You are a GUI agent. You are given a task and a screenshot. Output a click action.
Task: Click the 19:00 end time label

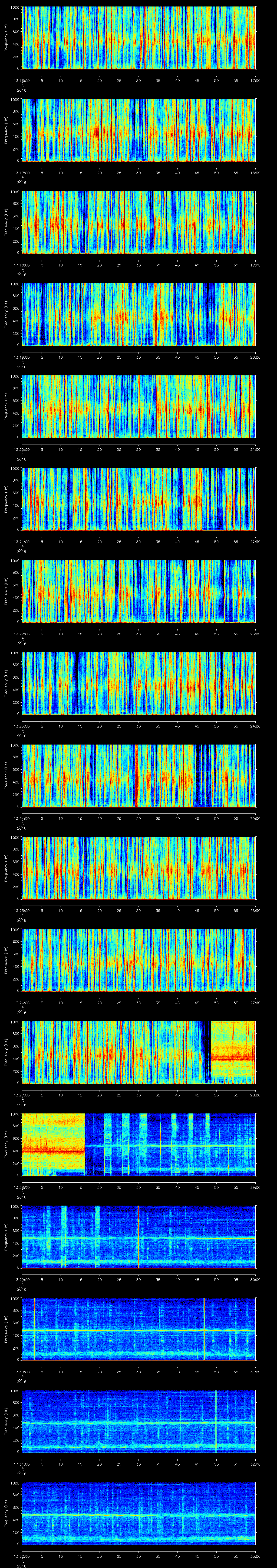tap(256, 265)
